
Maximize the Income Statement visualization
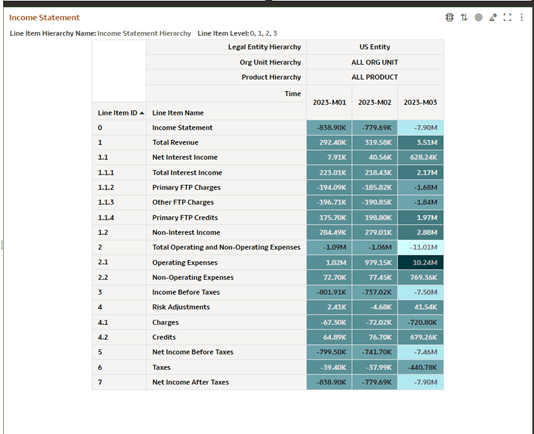[x=507, y=17]
